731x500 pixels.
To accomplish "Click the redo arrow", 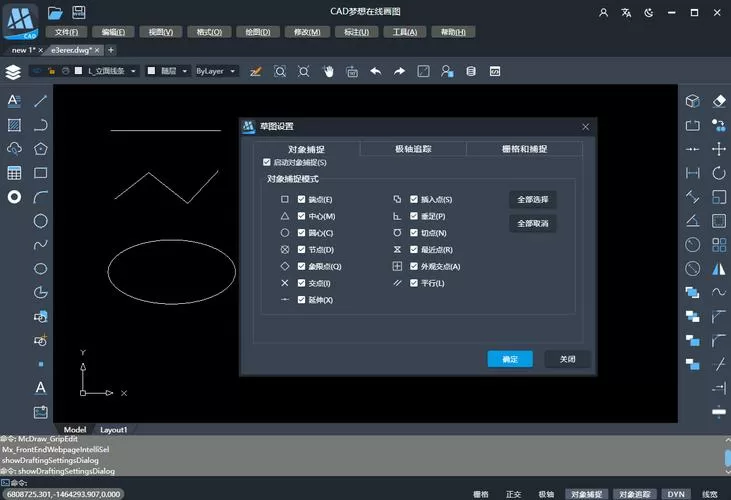I will coord(399,71).
